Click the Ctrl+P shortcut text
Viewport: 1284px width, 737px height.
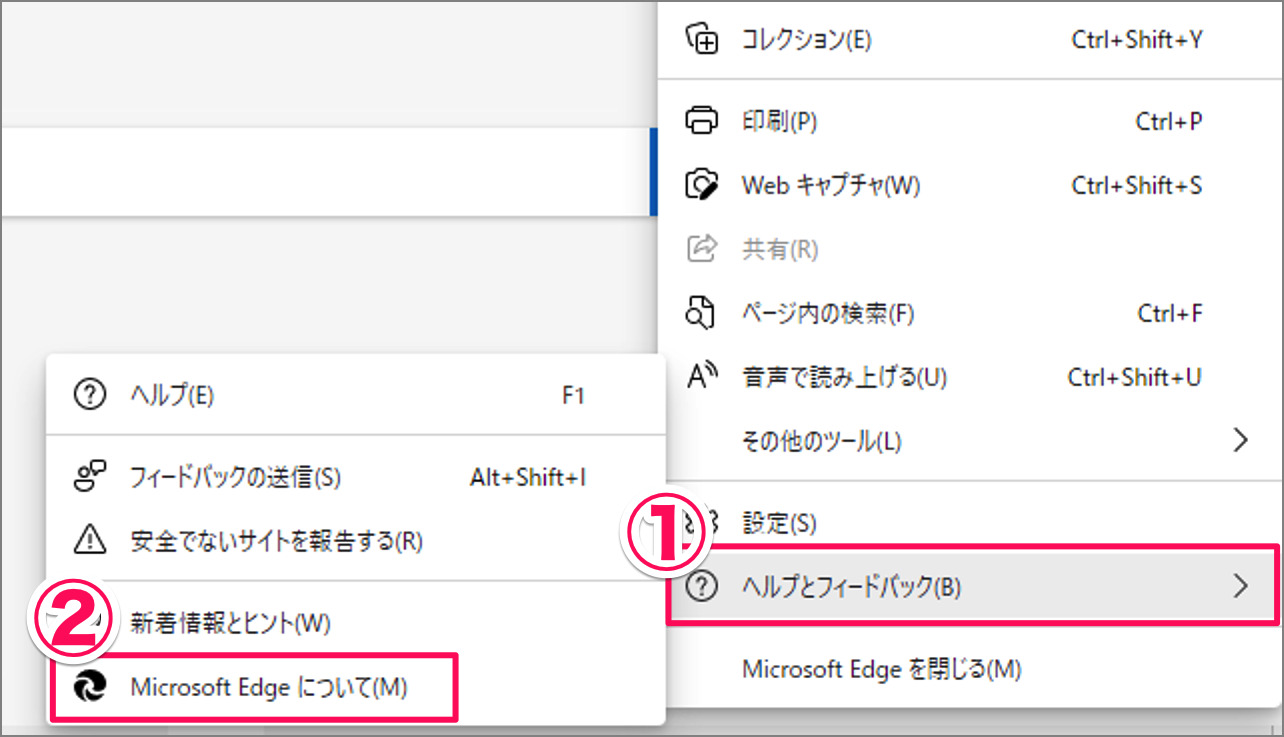[1168, 121]
